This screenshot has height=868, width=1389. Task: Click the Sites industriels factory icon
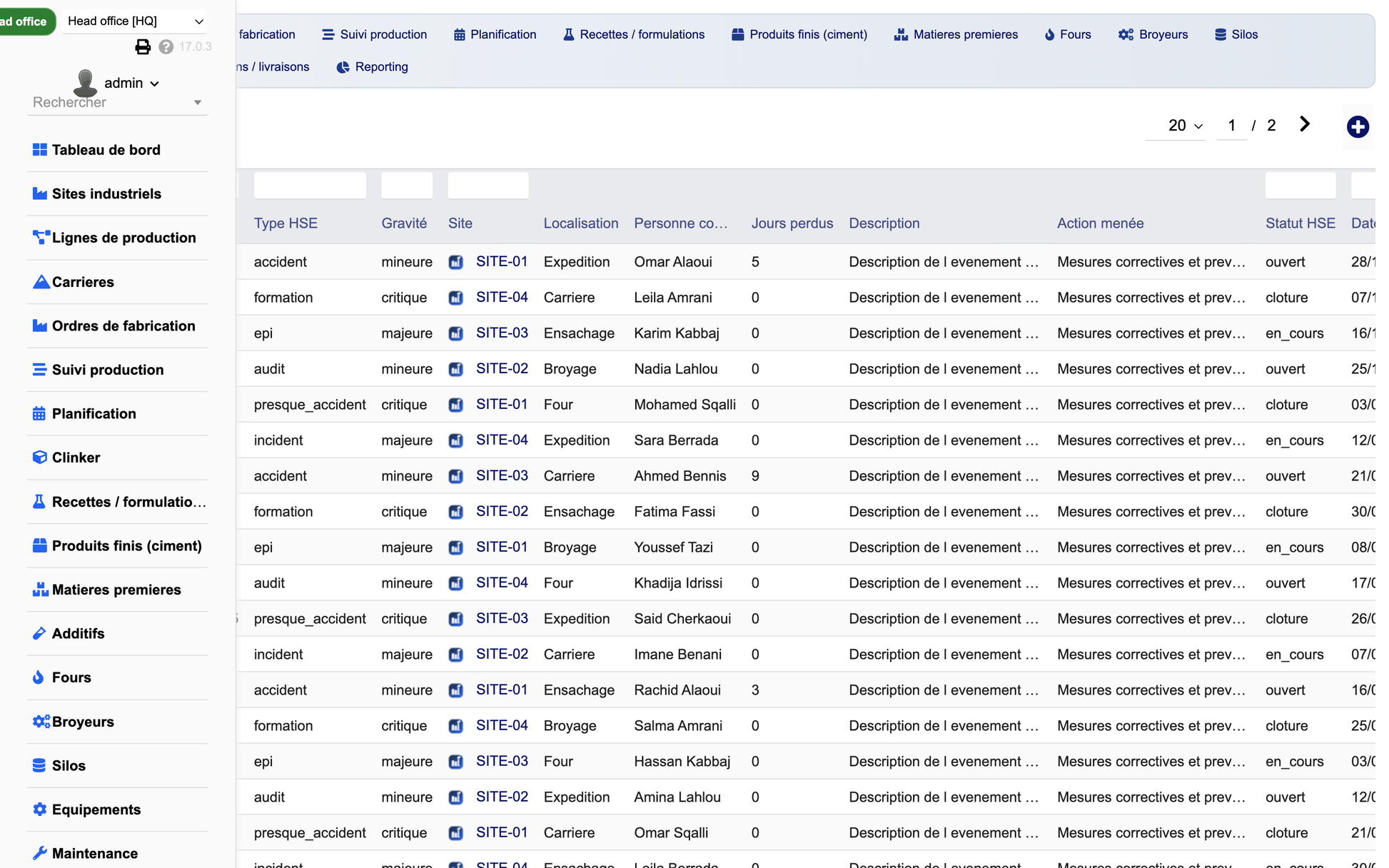(40, 193)
